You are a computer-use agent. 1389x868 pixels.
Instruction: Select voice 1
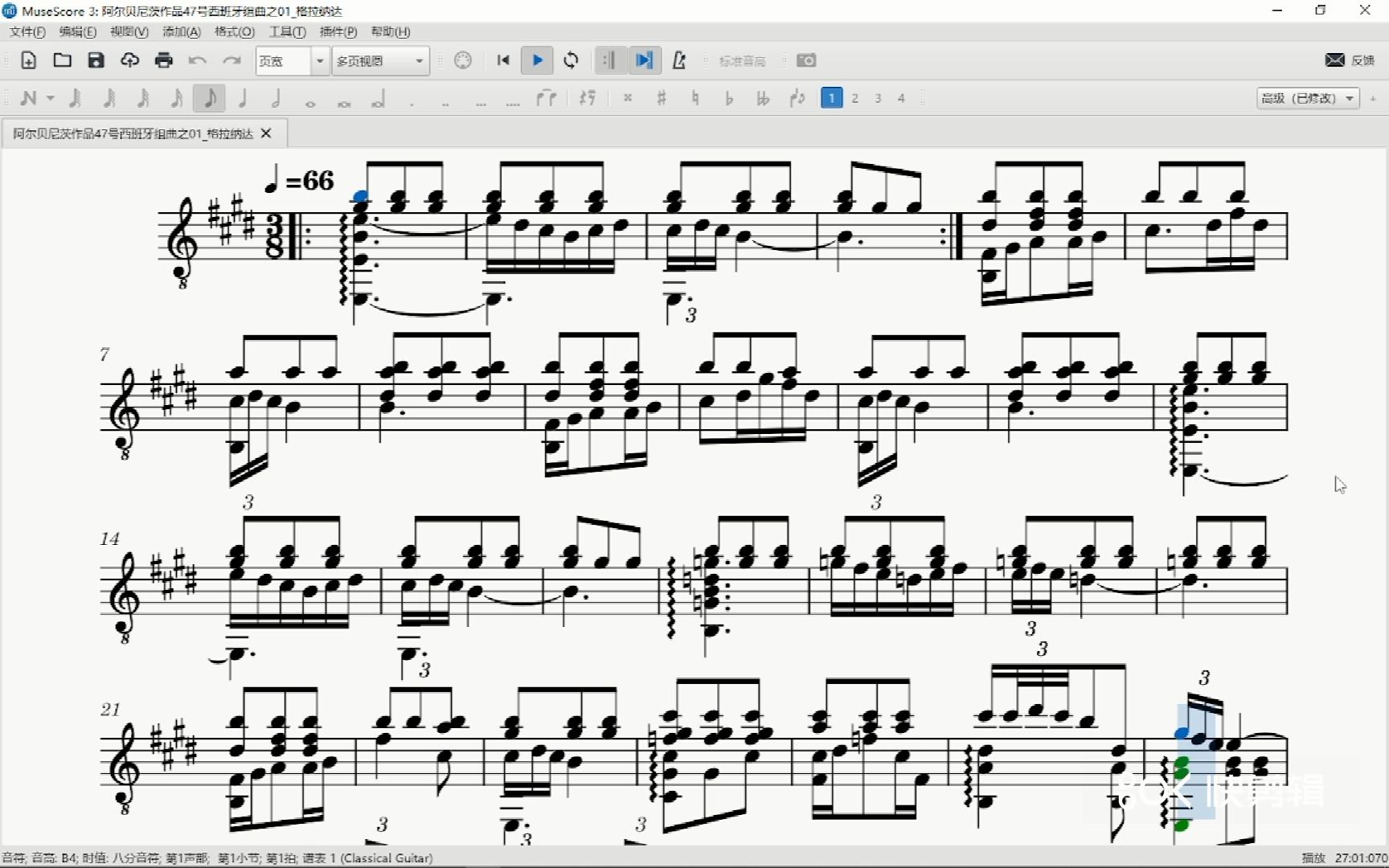point(831,98)
